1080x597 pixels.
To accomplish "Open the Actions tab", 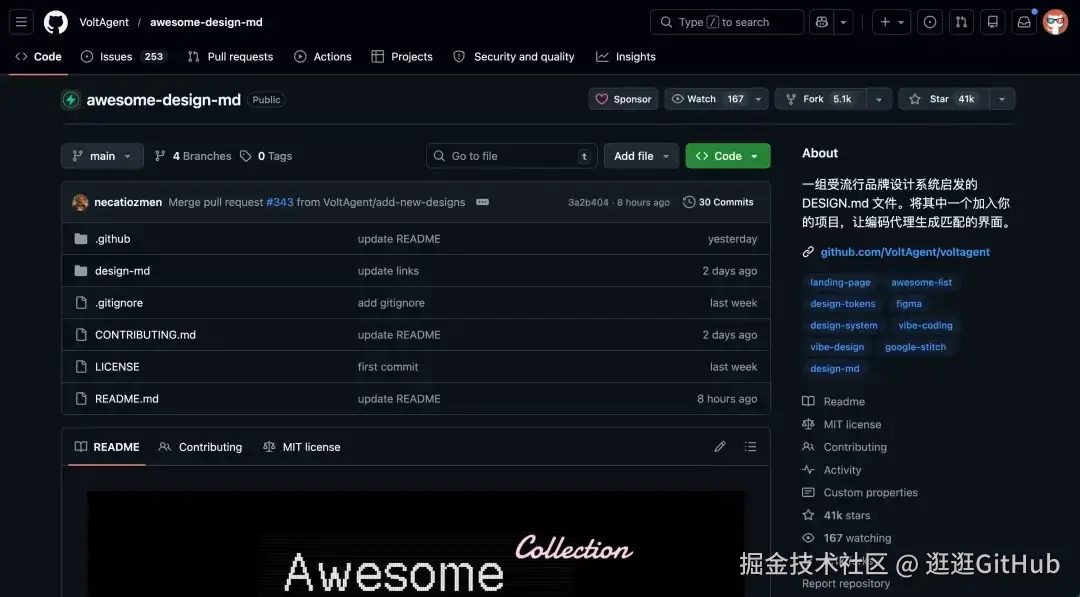I will click(x=323, y=56).
